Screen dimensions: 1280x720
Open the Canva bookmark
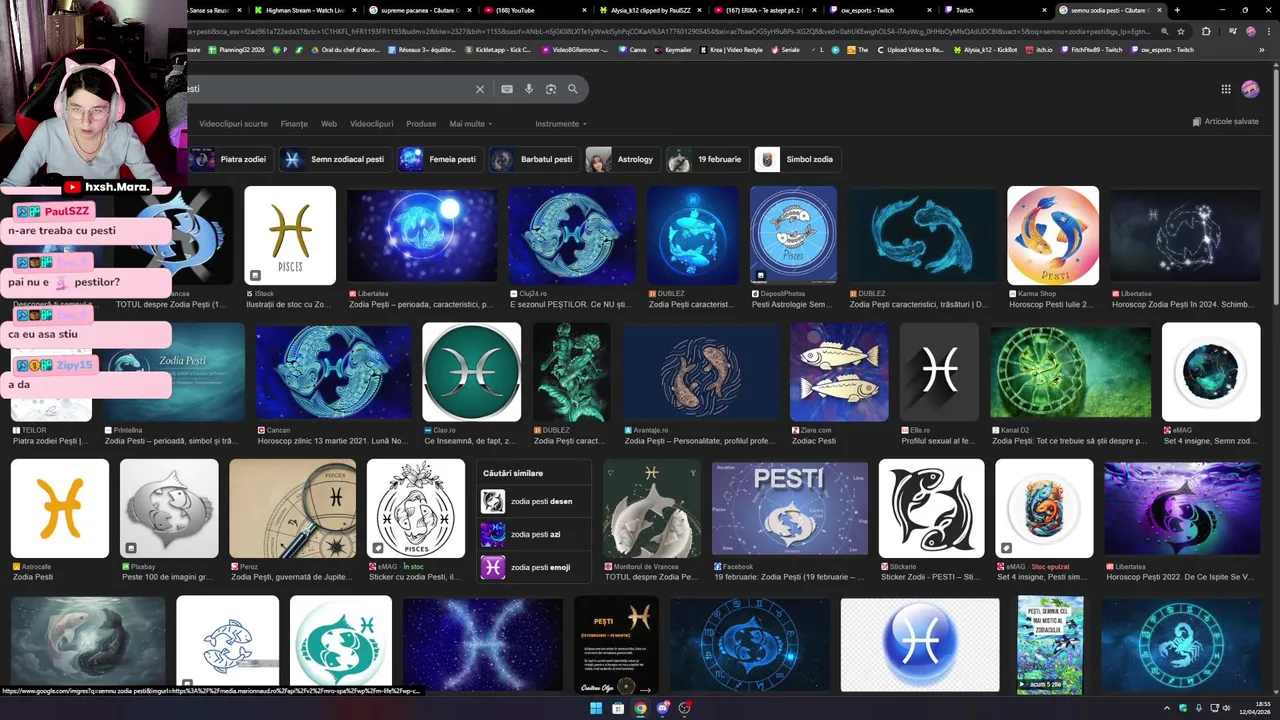pos(632,49)
